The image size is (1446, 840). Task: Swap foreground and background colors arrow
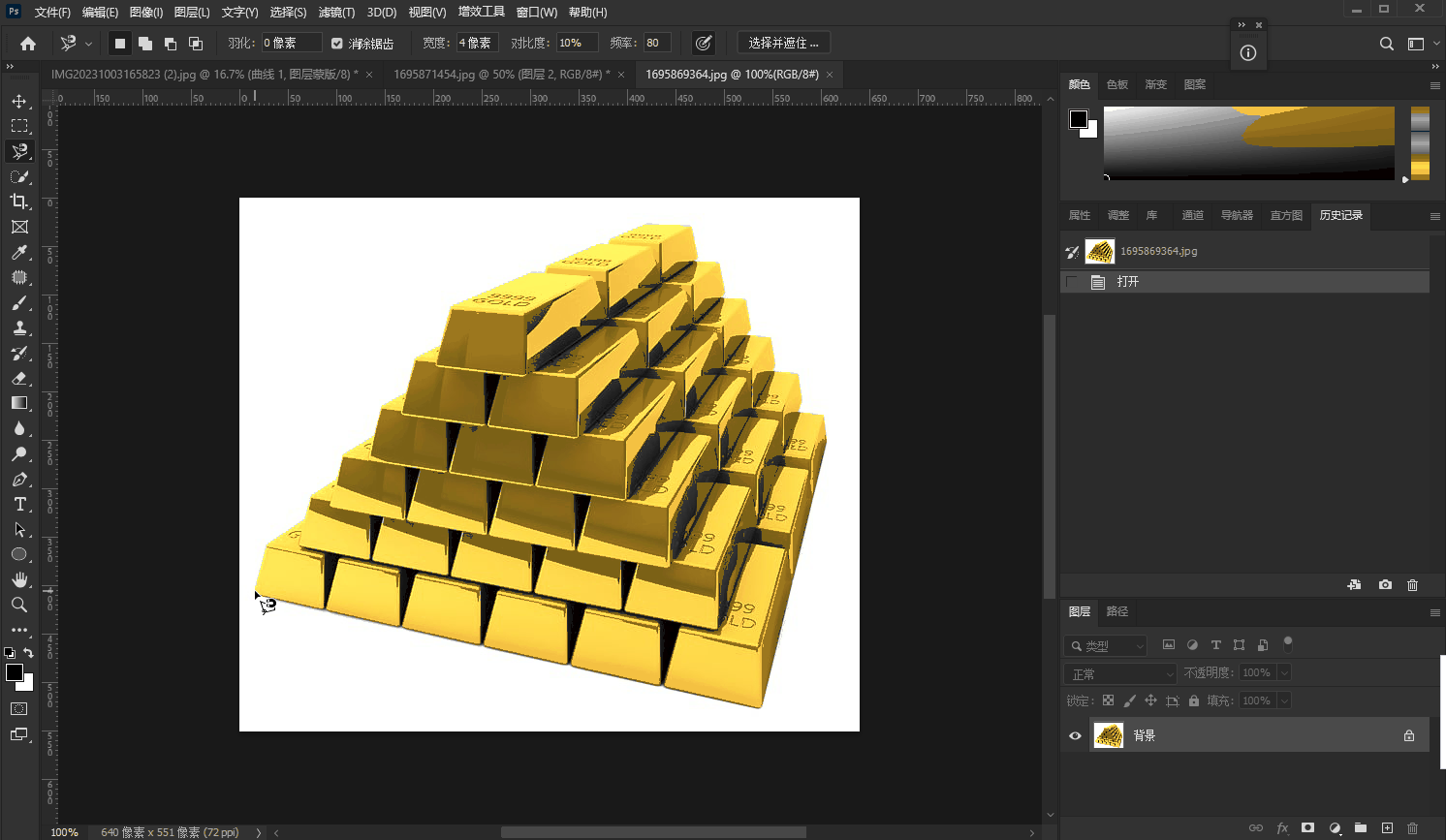pos(28,652)
